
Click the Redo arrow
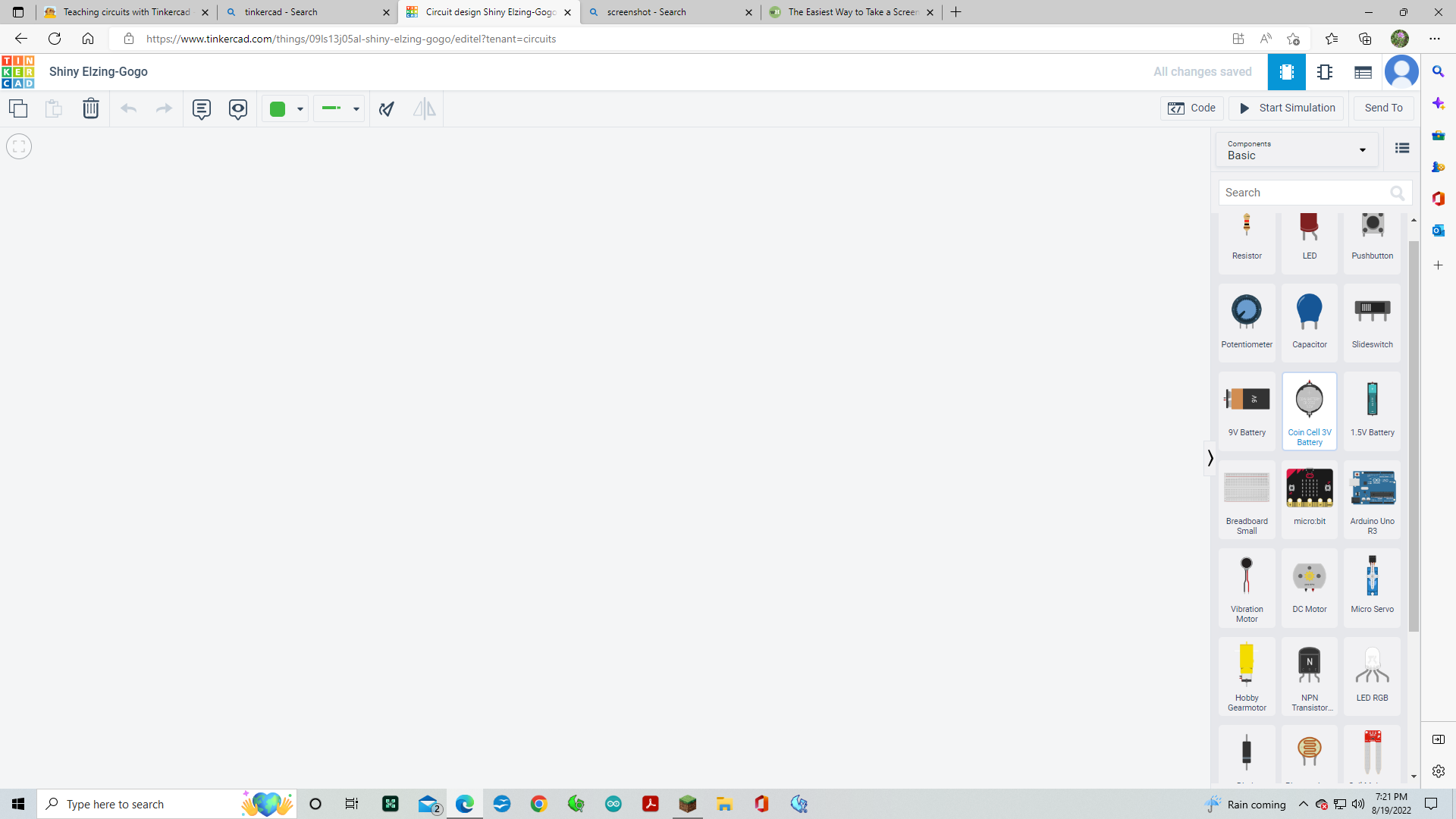click(x=164, y=108)
